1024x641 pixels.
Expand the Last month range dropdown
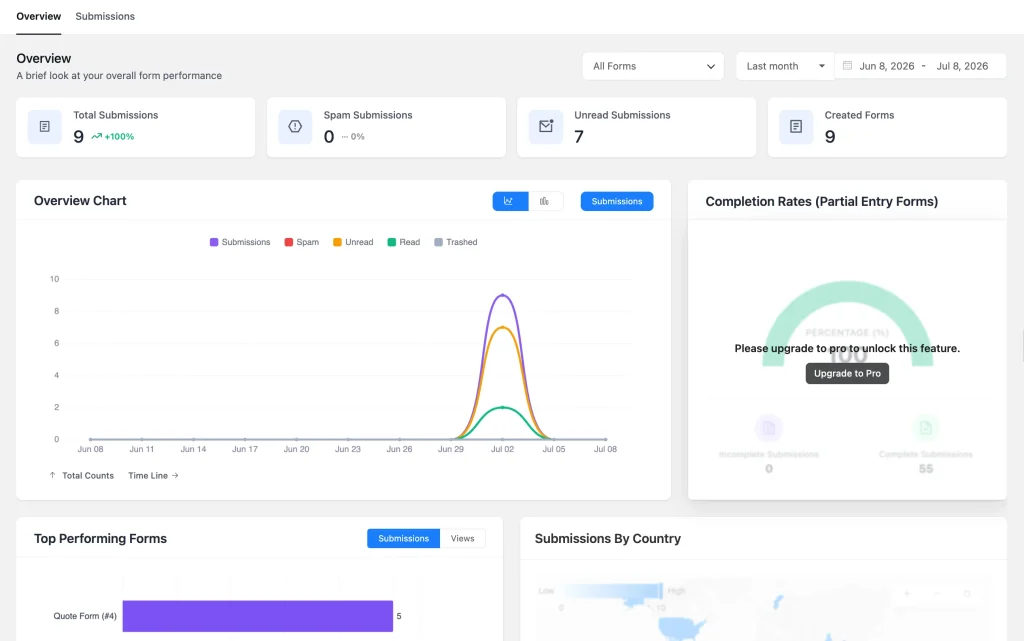785,66
